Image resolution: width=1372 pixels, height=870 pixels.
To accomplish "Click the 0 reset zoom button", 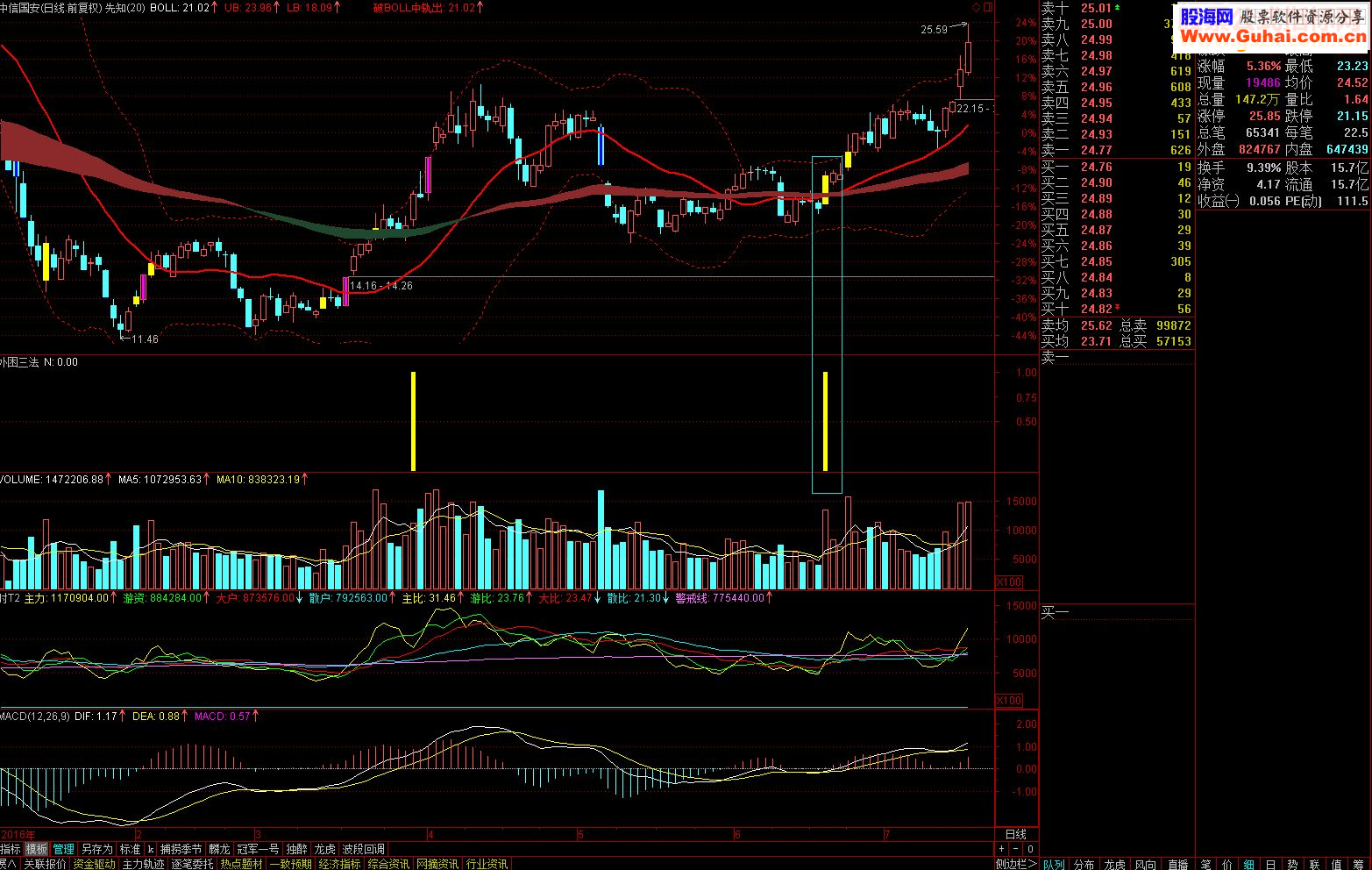I will [1030, 849].
